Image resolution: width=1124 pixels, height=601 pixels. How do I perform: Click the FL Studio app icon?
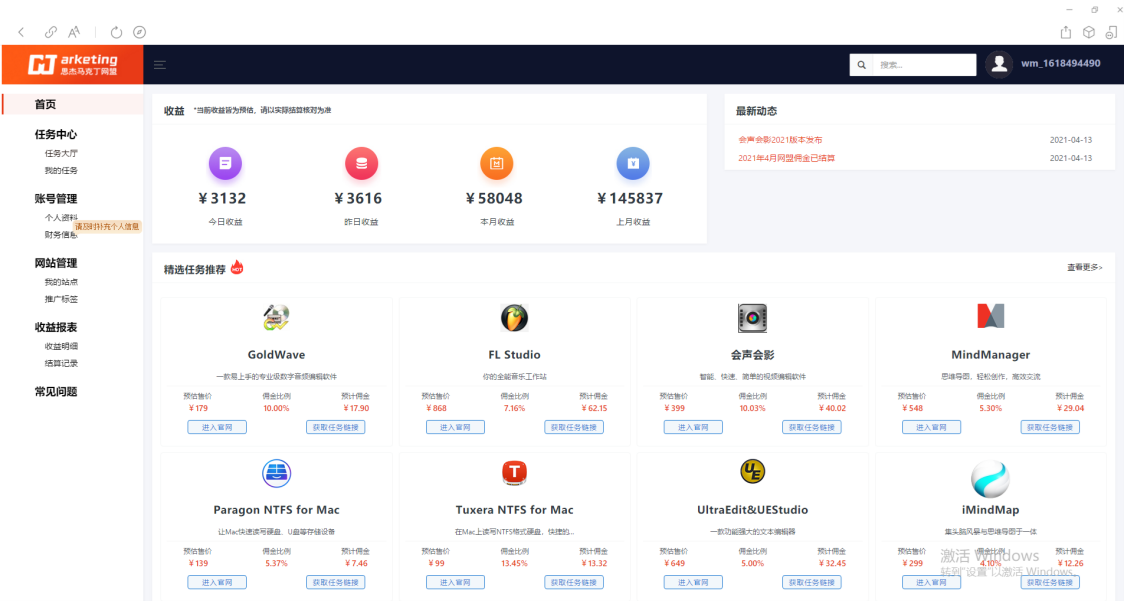(513, 318)
